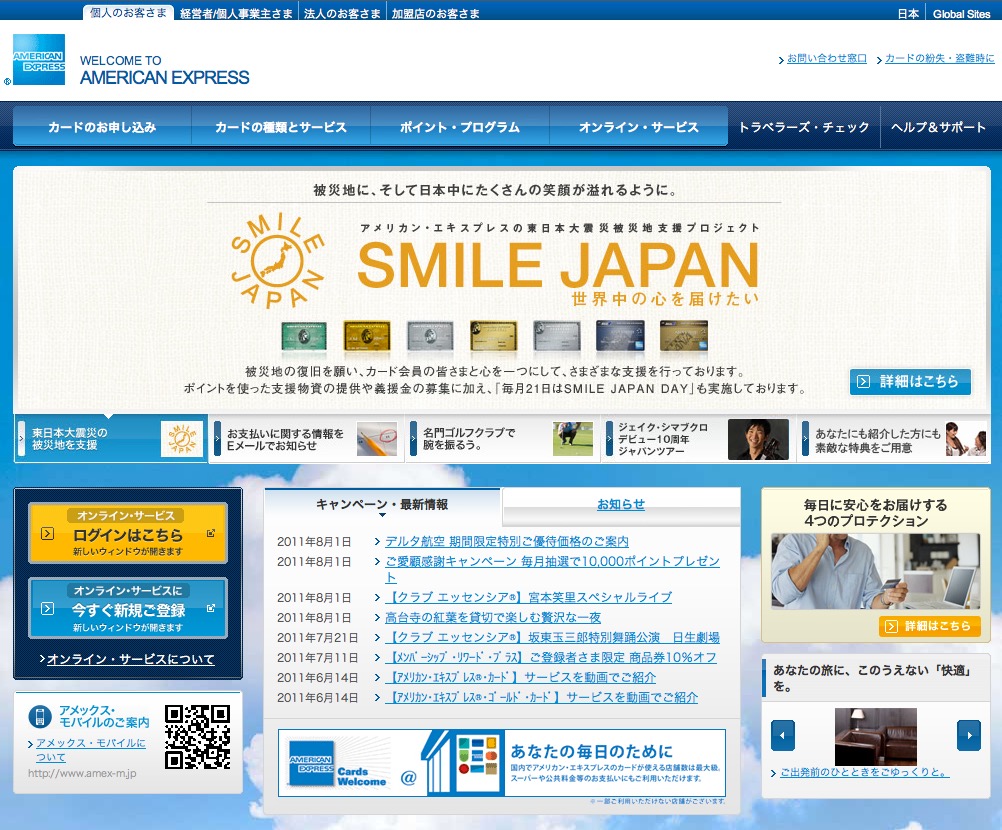The image size is (1002, 830).
Task: Open 高台寺の紅葉を貸切で news link
Action: [493, 617]
